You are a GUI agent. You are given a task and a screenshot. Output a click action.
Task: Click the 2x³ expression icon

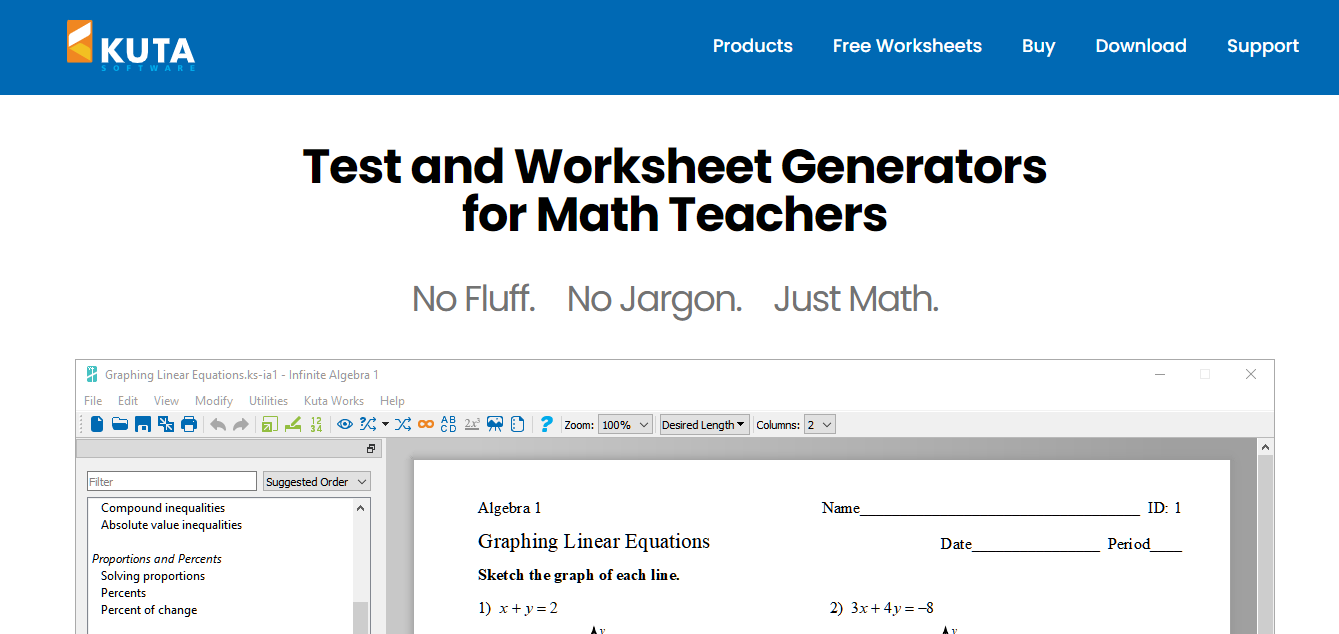click(x=472, y=424)
